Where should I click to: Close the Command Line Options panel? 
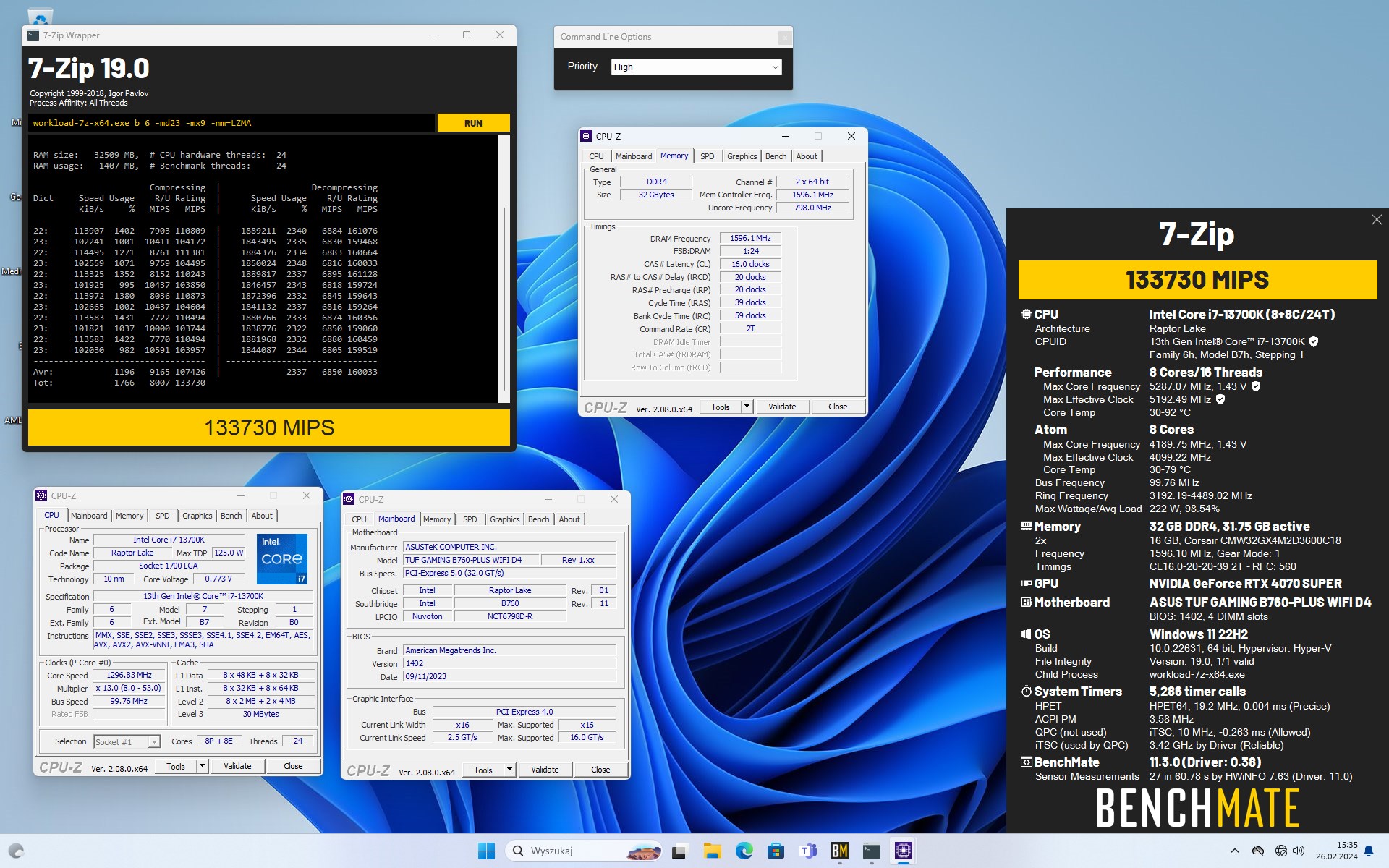point(784,37)
